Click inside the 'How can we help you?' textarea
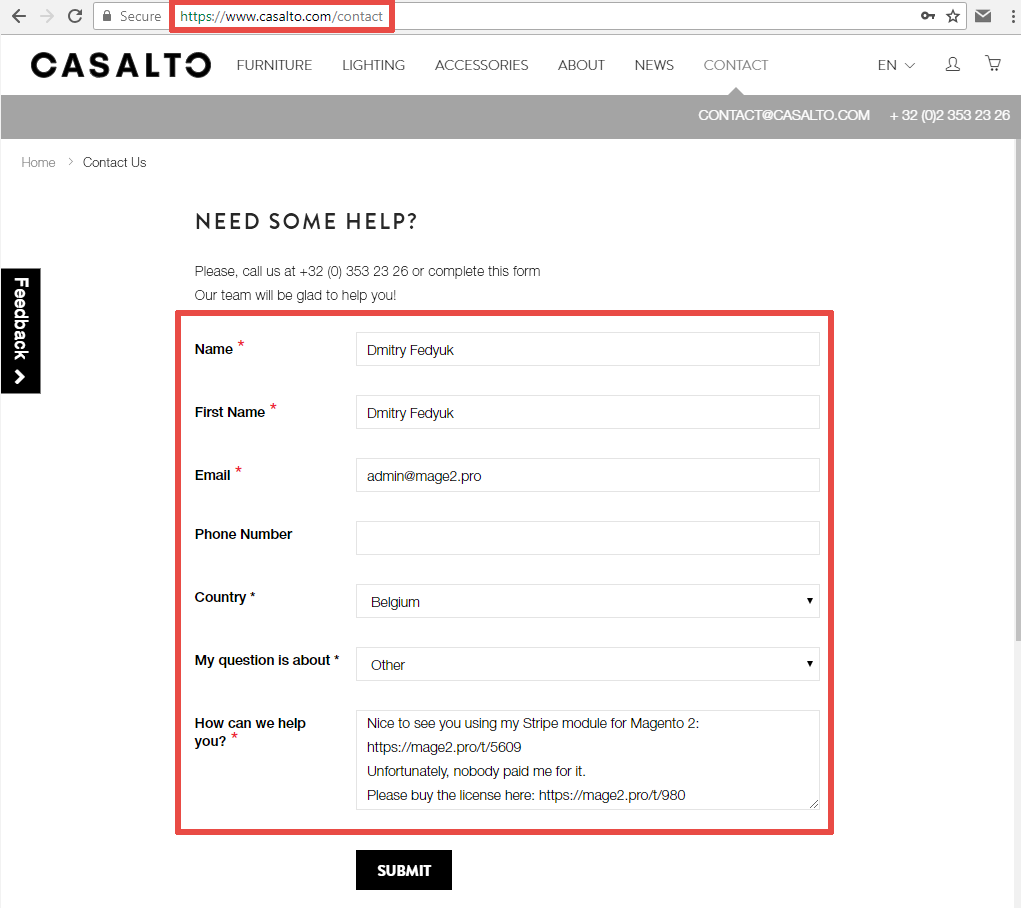 tap(587, 760)
